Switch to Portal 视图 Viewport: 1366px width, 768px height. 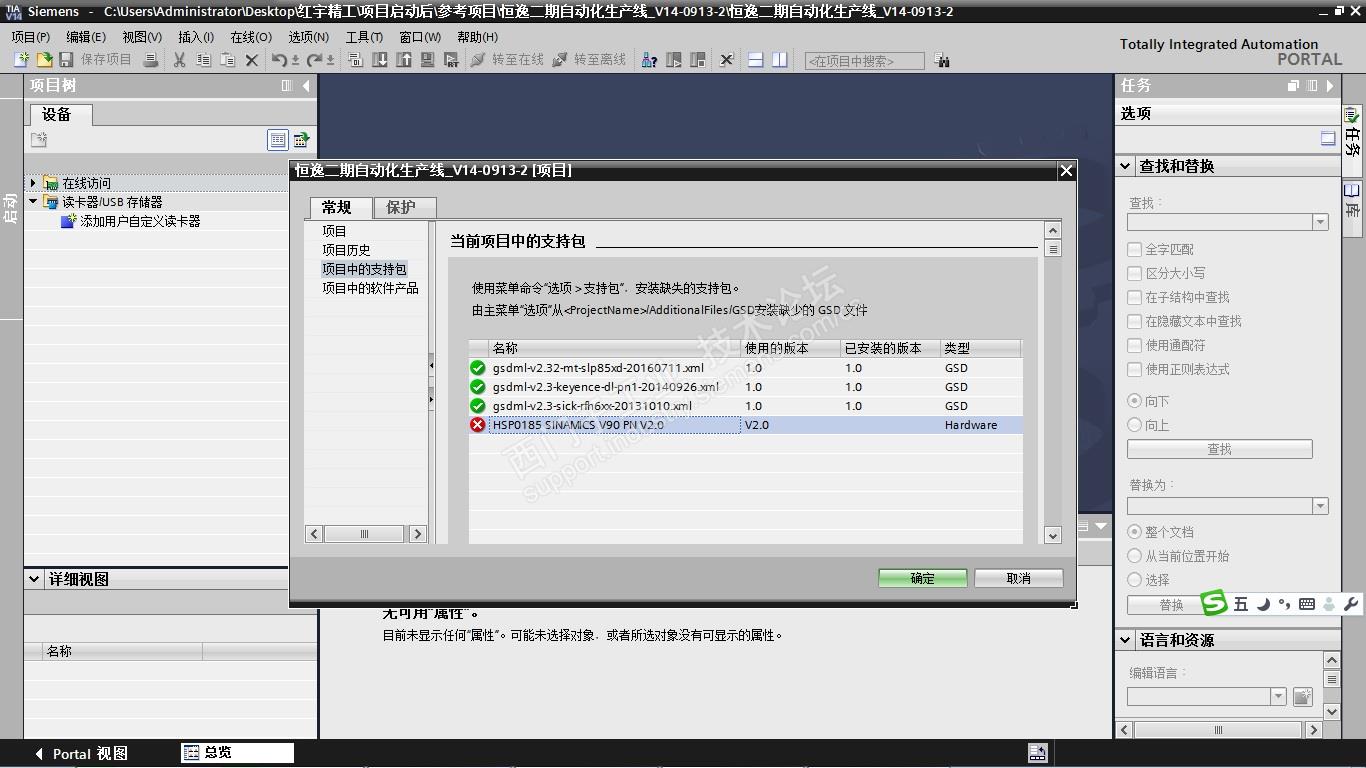coord(81,753)
